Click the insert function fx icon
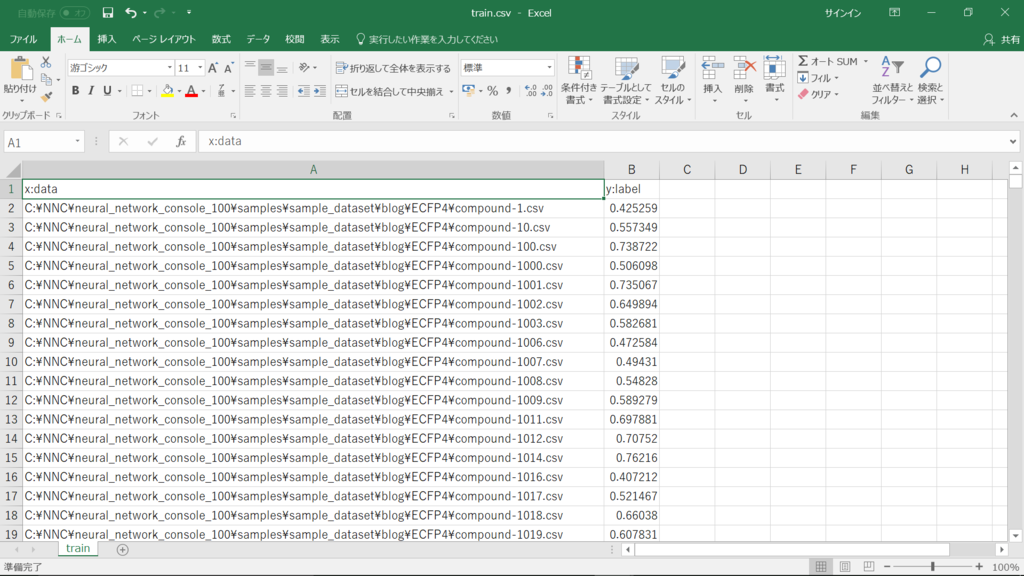This screenshot has height=576, width=1024. [x=181, y=141]
